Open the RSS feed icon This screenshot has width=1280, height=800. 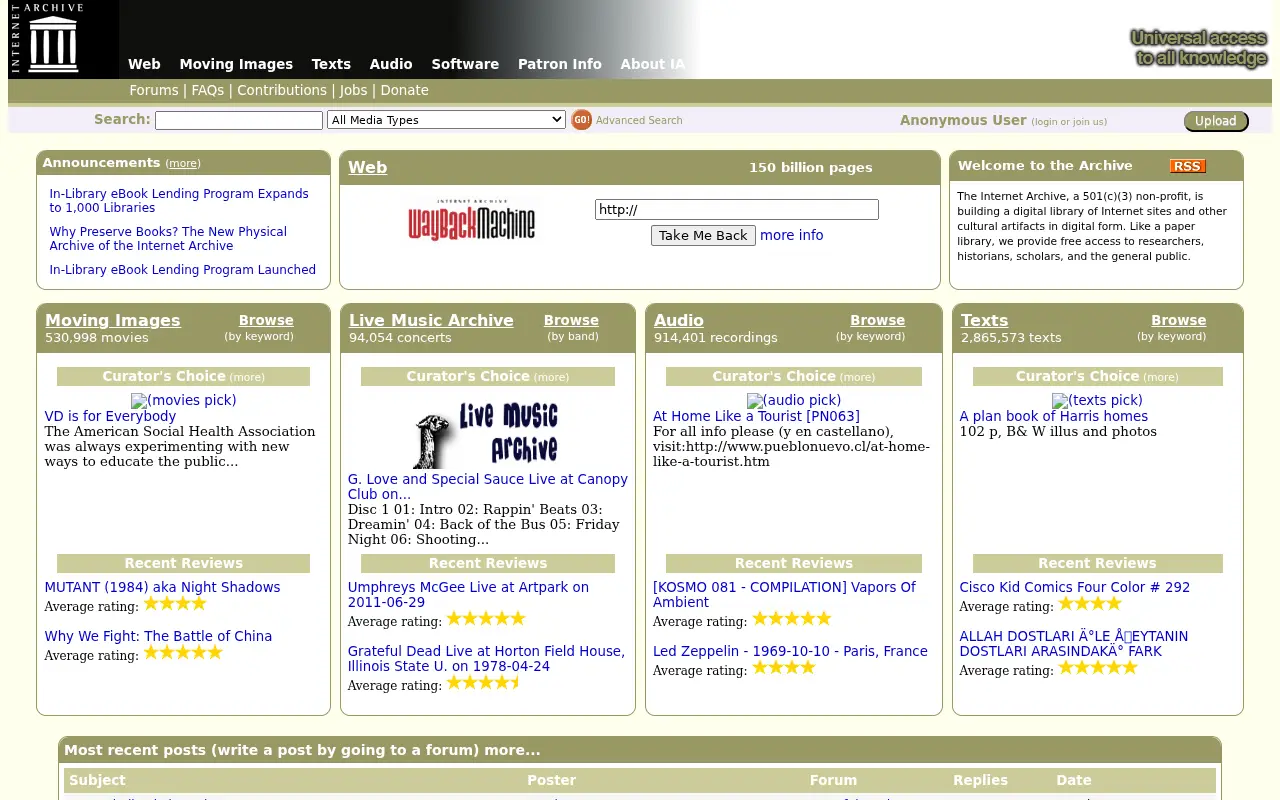click(x=1187, y=166)
